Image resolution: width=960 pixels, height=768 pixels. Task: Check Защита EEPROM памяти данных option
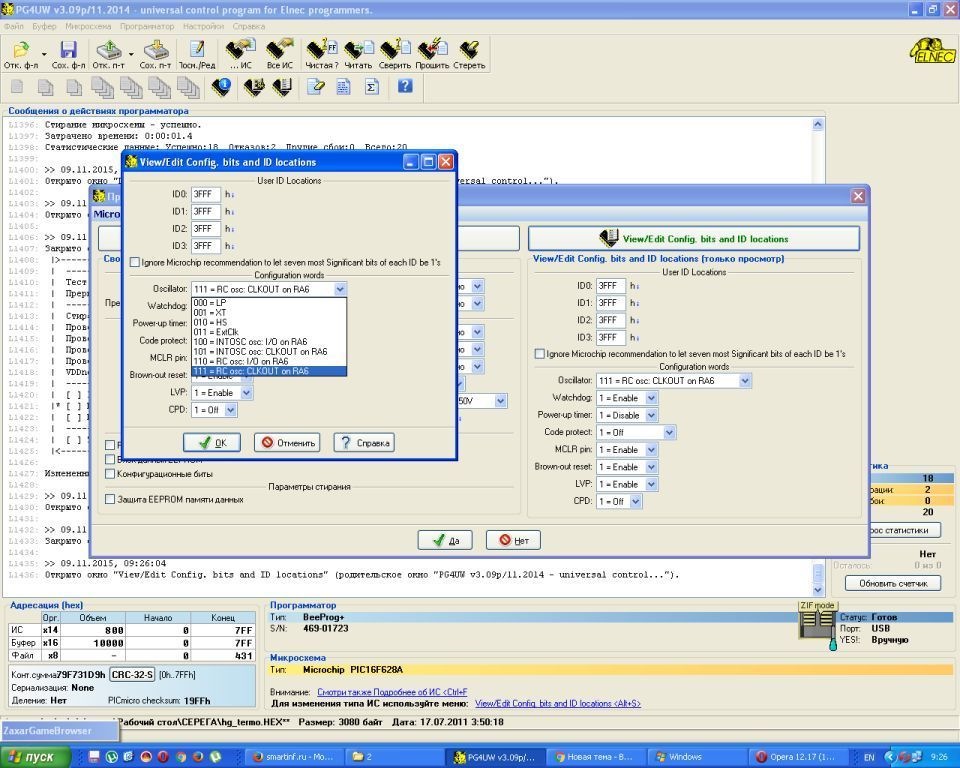(x=111, y=499)
